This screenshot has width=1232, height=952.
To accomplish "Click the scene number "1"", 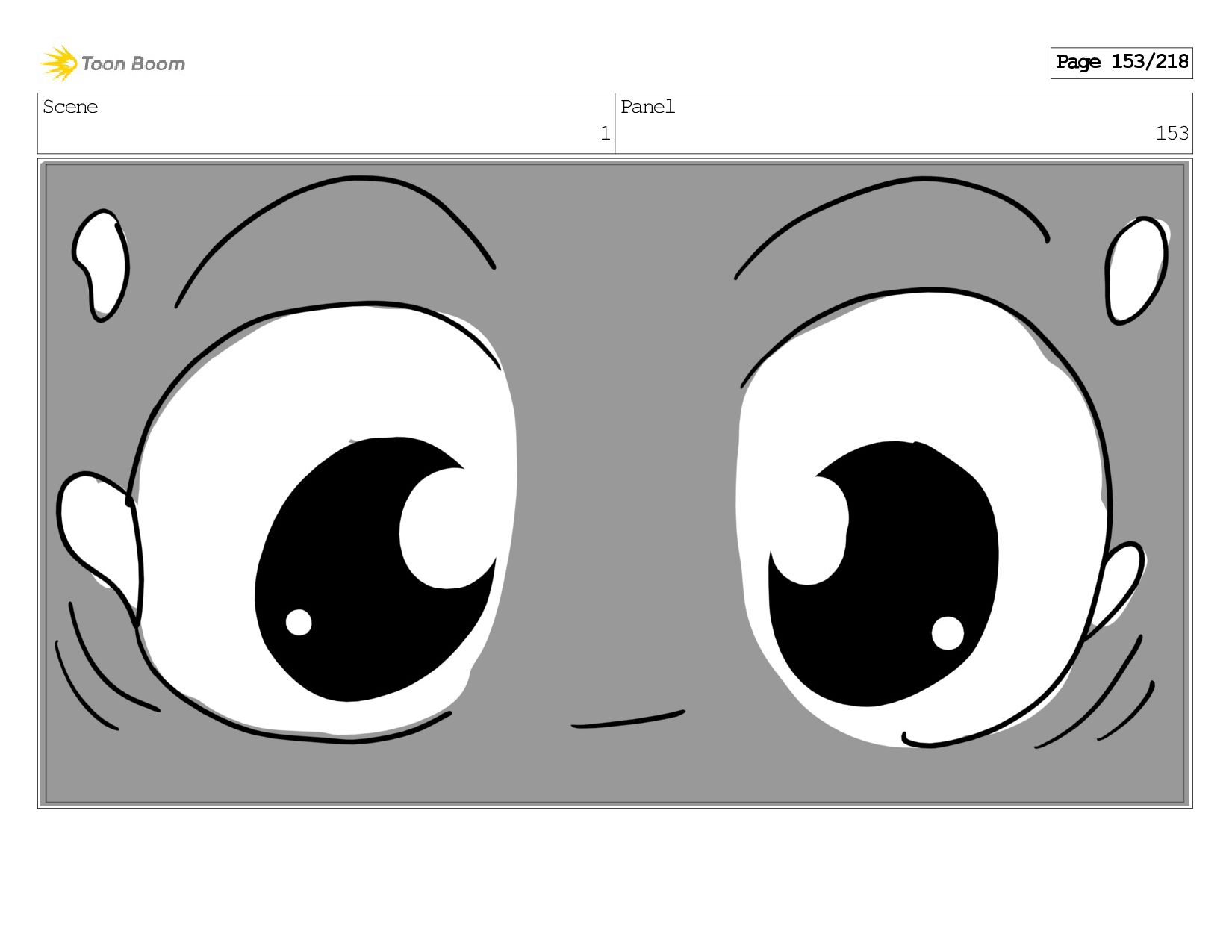I will click(x=605, y=134).
